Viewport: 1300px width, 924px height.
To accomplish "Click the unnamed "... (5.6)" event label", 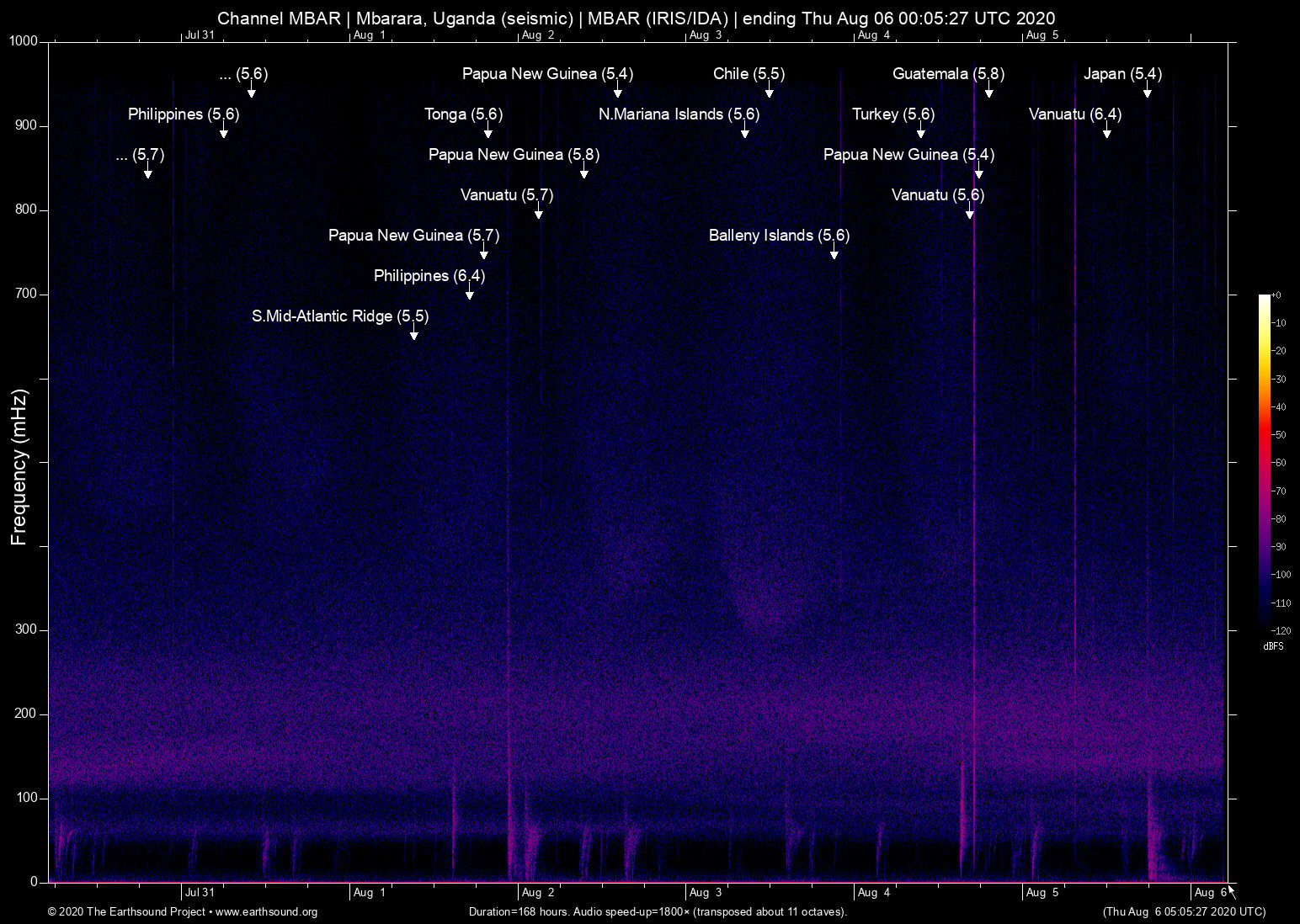I will (243, 74).
